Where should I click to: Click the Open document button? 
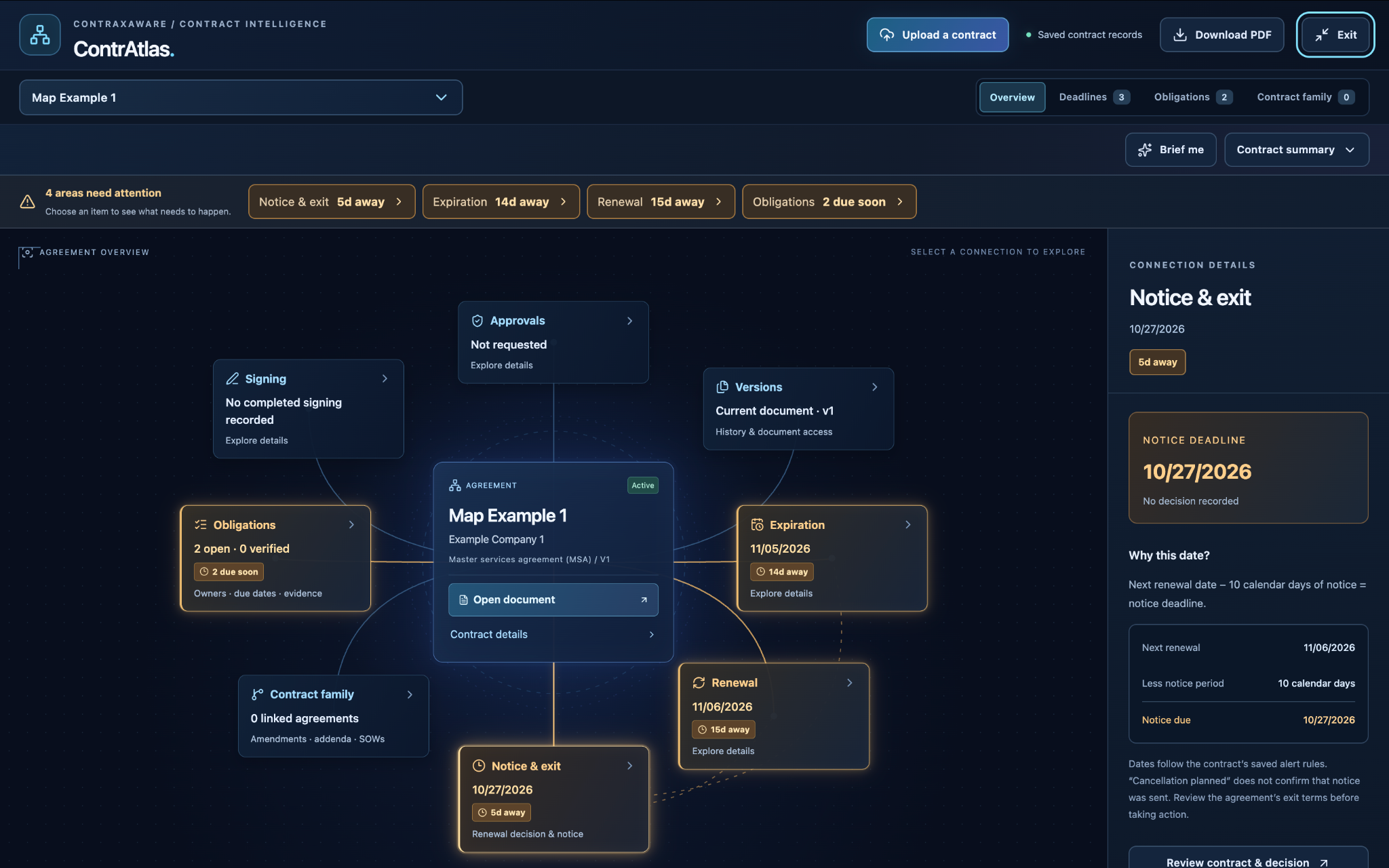click(x=553, y=600)
